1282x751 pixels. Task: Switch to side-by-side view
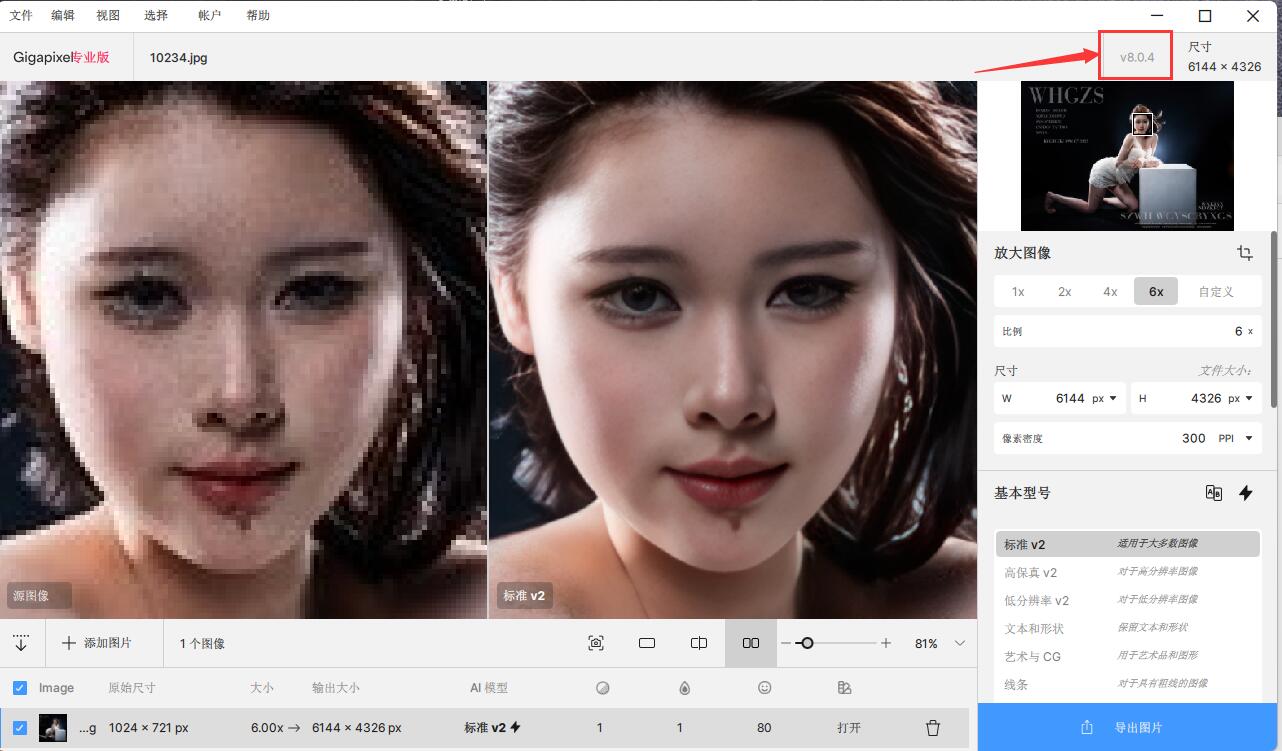[751, 643]
